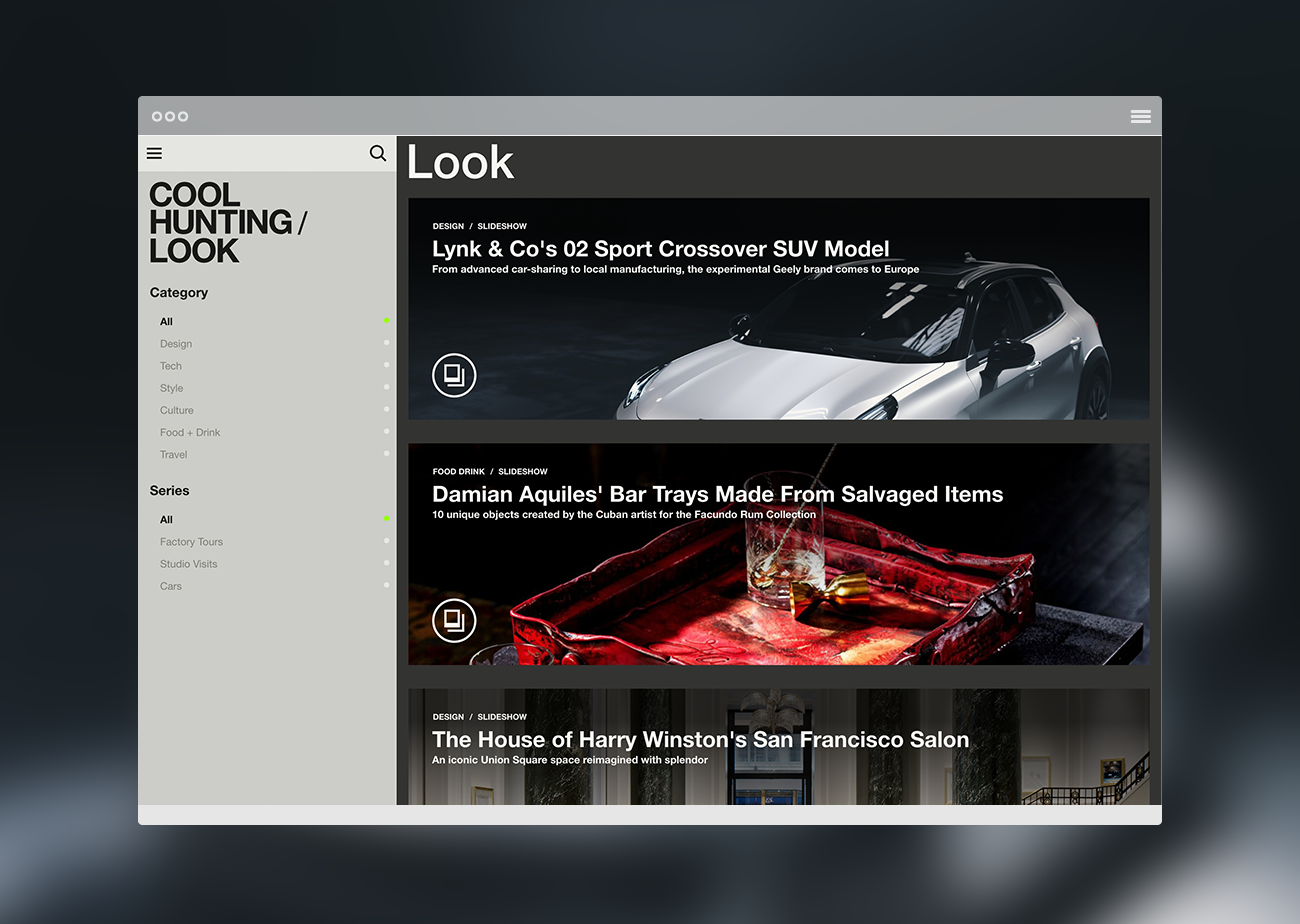The width and height of the screenshot is (1300, 924).
Task: Click the Cool Hunting Look logo
Action: (227, 222)
